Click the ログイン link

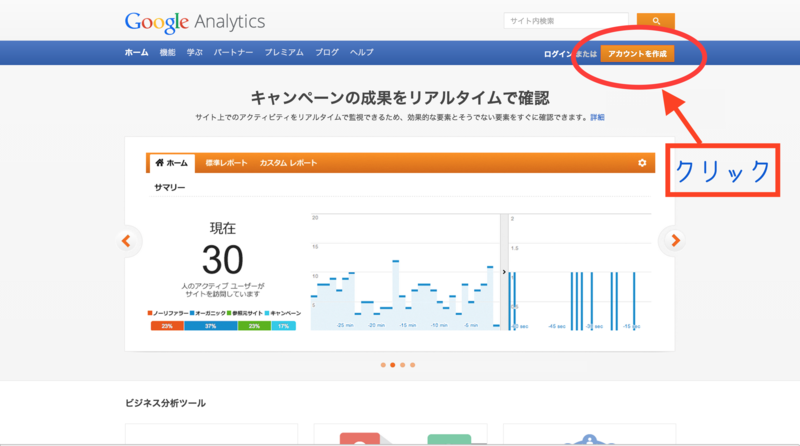point(558,54)
